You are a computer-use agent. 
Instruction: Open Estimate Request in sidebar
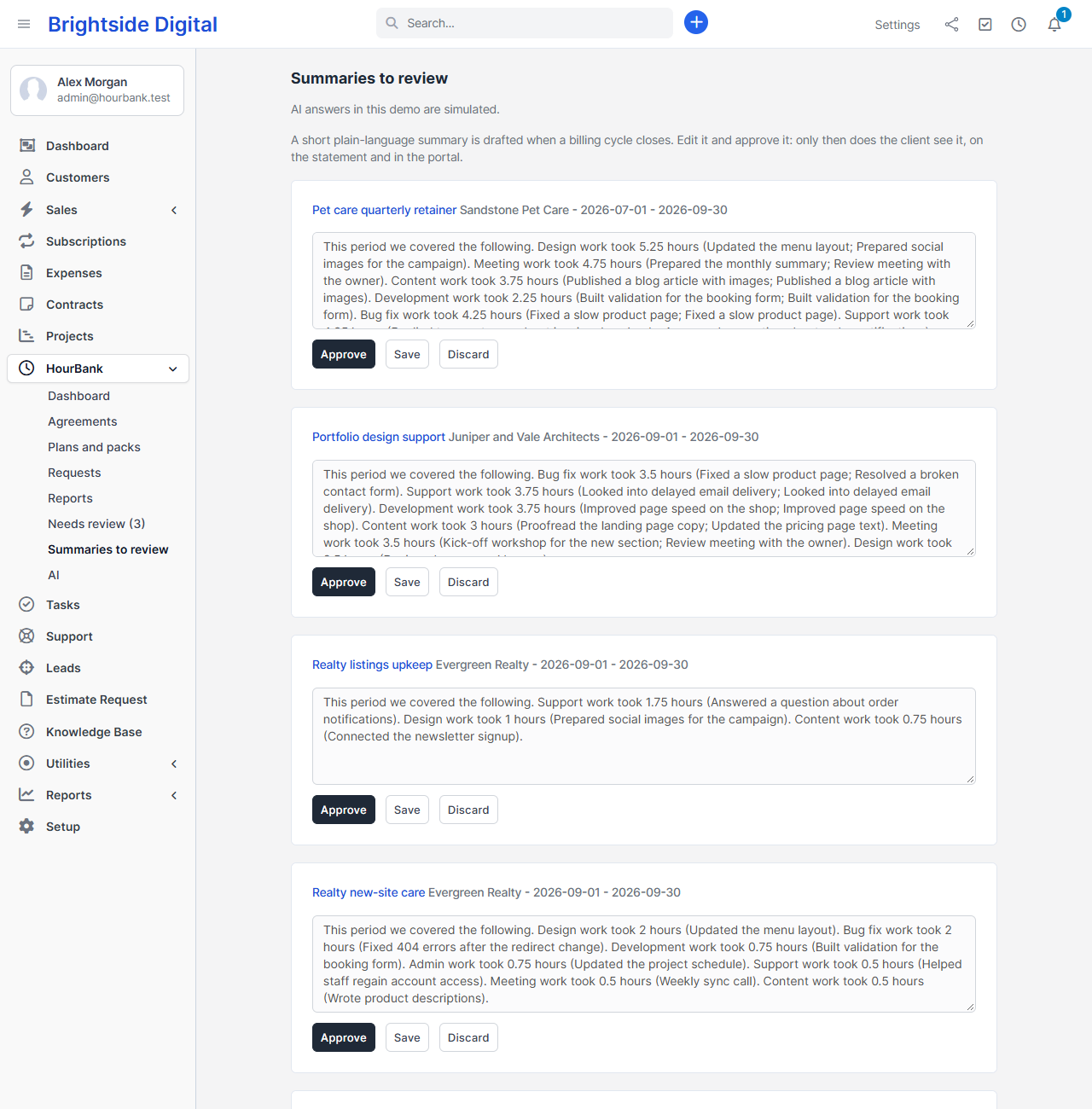[x=96, y=700]
